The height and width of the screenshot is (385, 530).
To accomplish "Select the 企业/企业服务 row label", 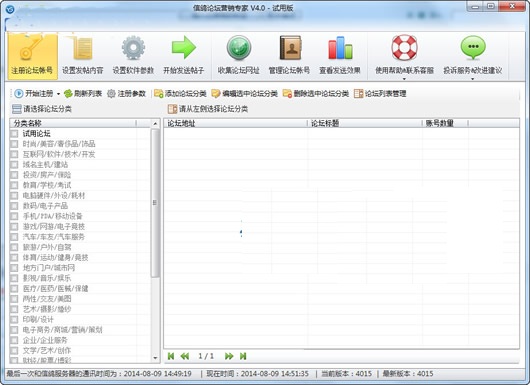I will pyautogui.click(x=45, y=340).
